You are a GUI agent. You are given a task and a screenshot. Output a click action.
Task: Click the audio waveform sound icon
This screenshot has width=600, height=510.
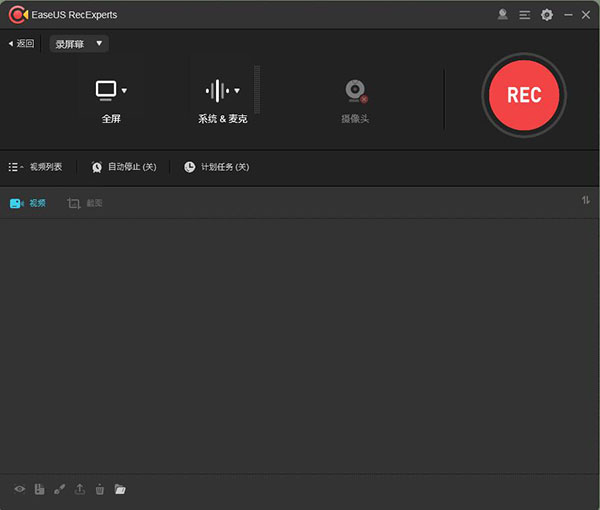[x=217, y=91]
